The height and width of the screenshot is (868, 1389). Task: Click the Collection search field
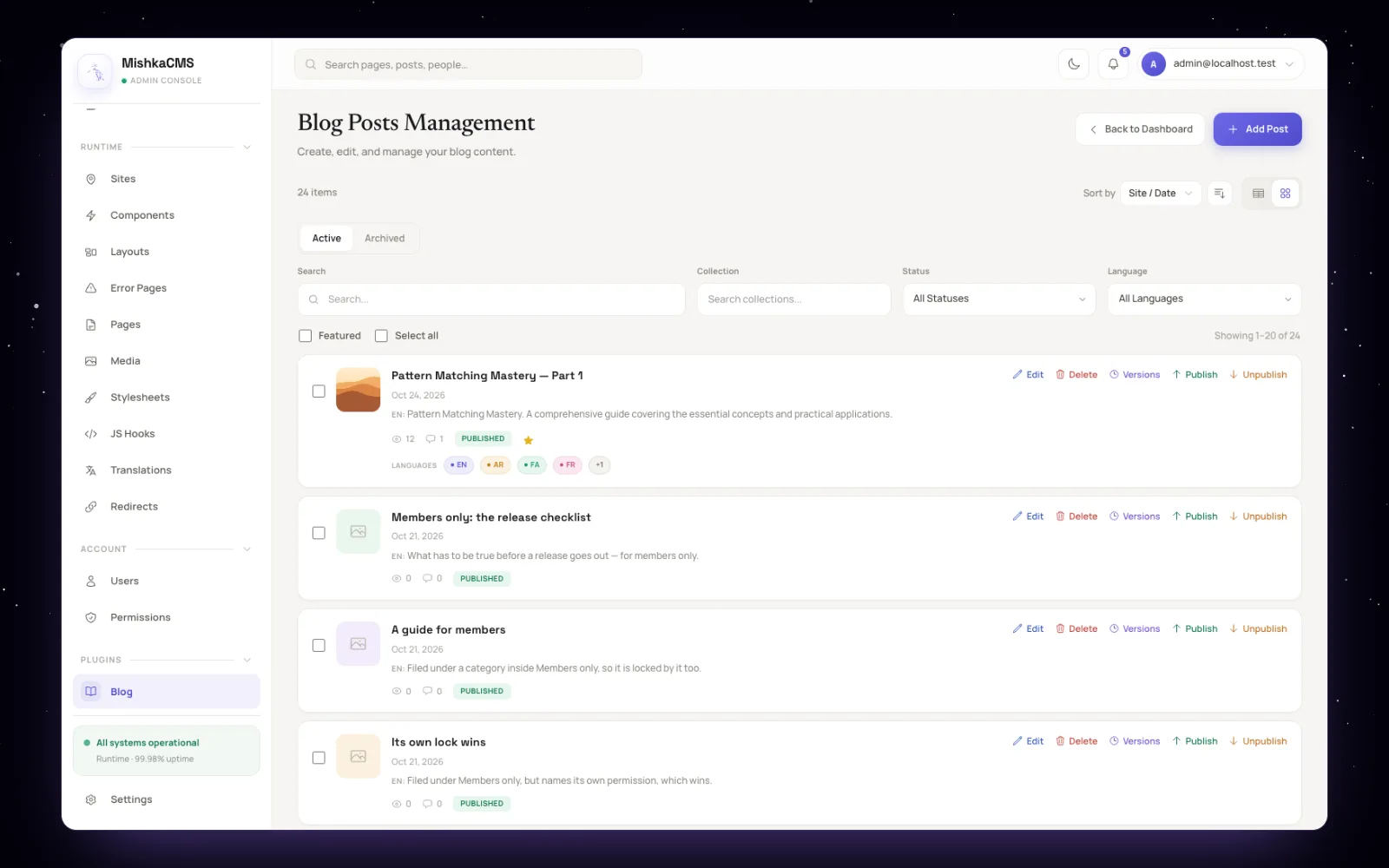[x=793, y=299]
